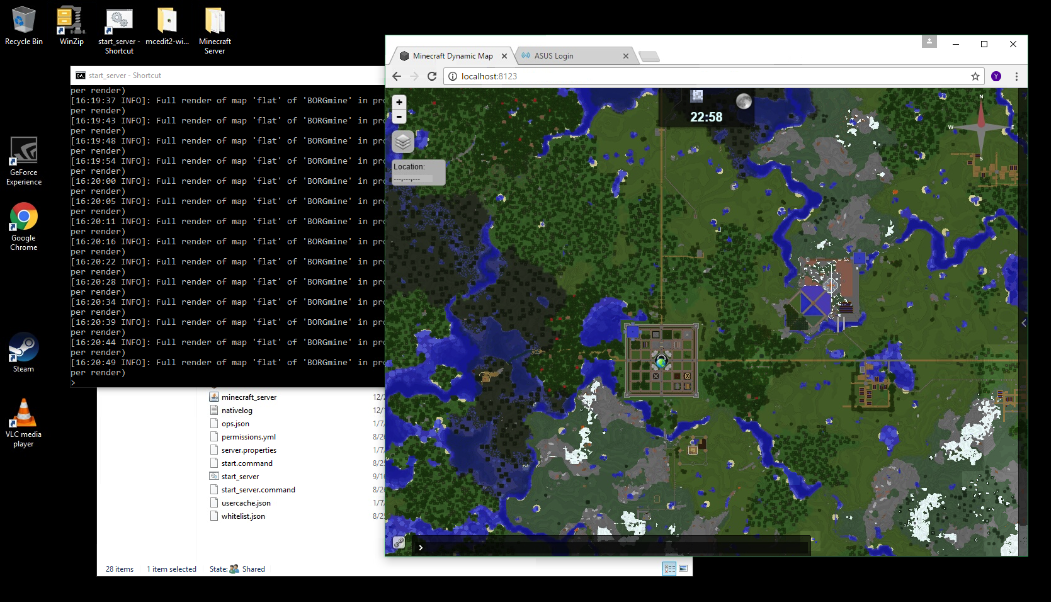Image resolution: width=1051 pixels, height=602 pixels.
Task: Switch to the Minecraft Dynamic Map tab
Action: [x=452, y=56]
